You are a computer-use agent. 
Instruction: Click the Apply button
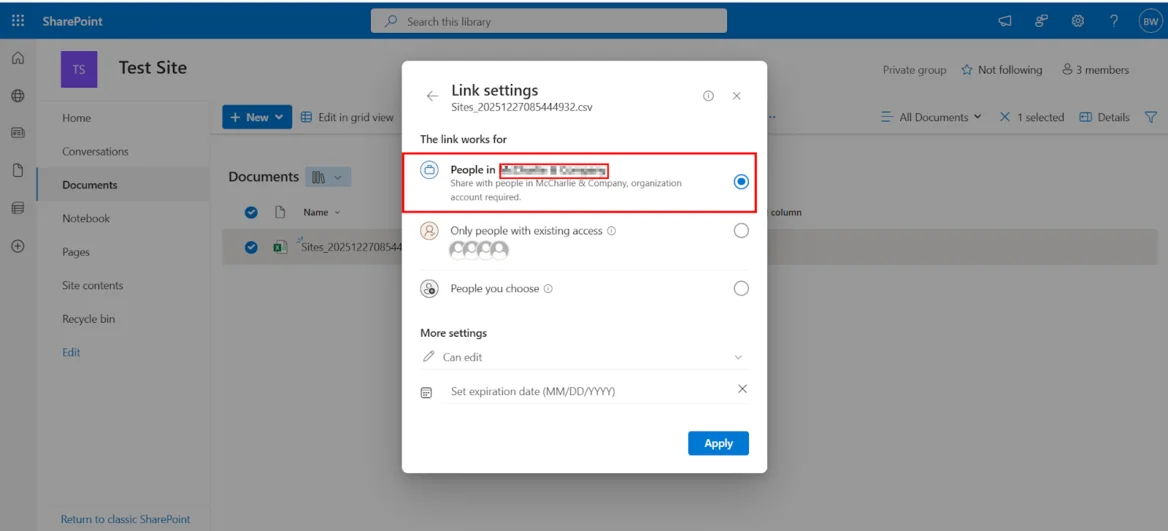click(x=718, y=443)
